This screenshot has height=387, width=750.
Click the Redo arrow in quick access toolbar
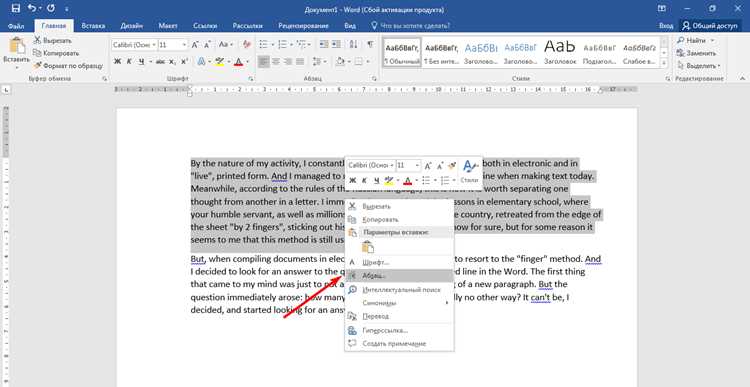click(51, 9)
